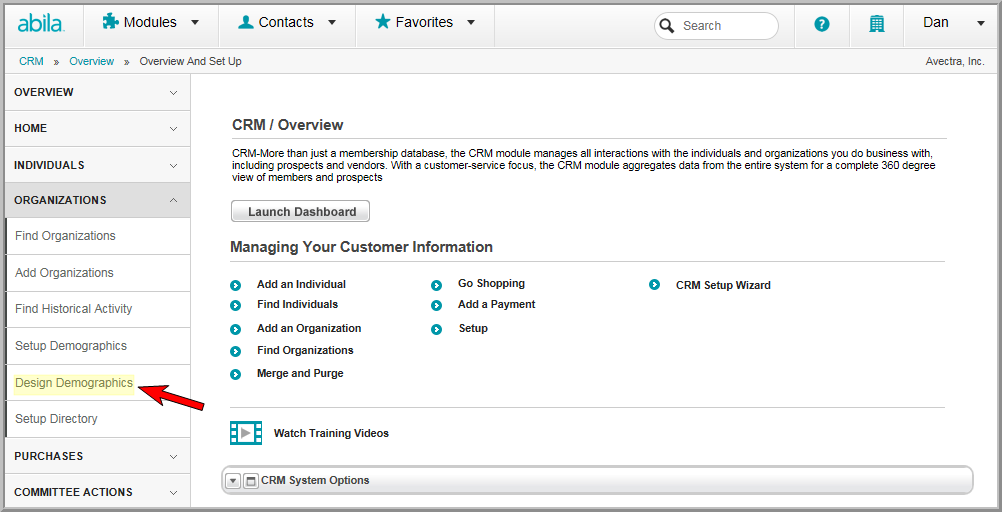
Task: Click the arrow bullet beside Merge and Purge
Action: pos(236,375)
